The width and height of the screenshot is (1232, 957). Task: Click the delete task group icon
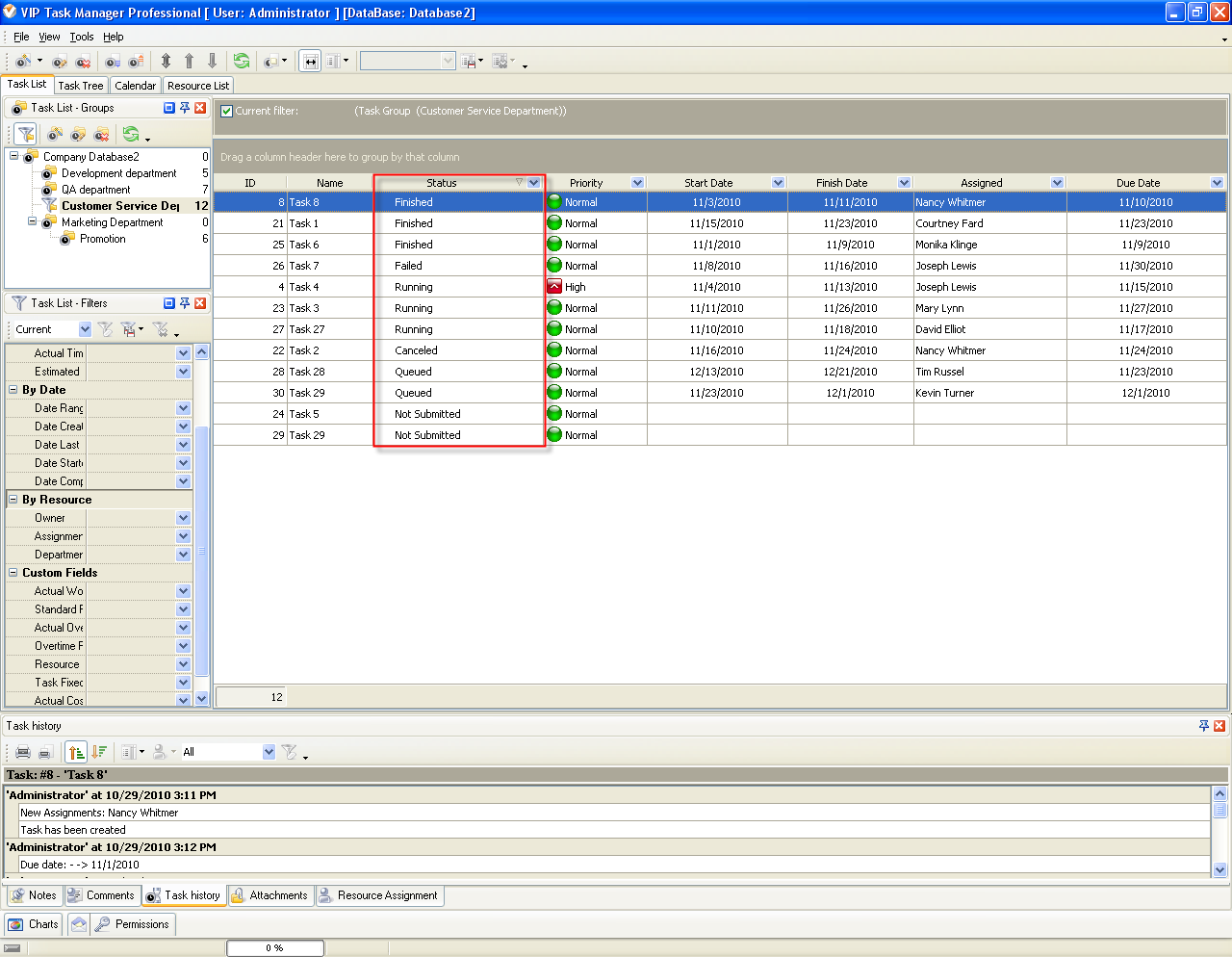[100, 135]
